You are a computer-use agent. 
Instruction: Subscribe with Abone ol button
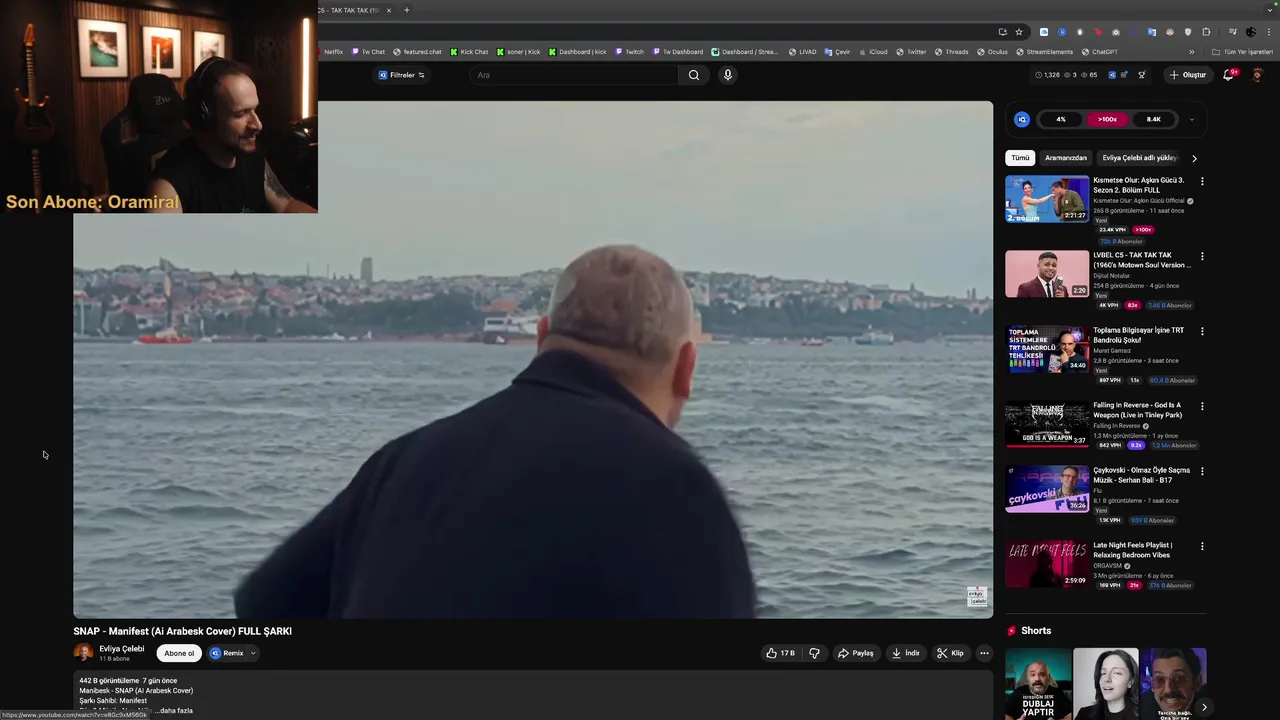coord(179,653)
